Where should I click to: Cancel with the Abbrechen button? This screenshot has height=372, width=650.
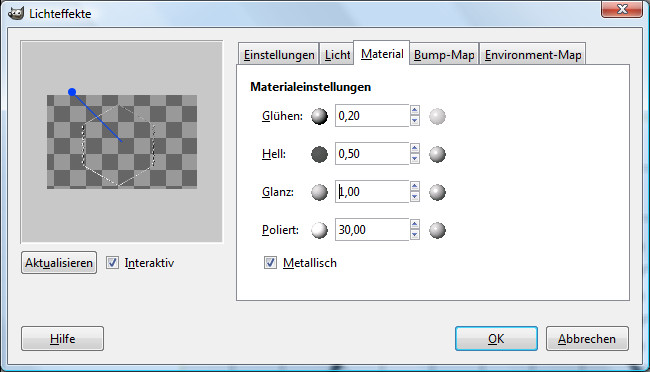click(587, 339)
